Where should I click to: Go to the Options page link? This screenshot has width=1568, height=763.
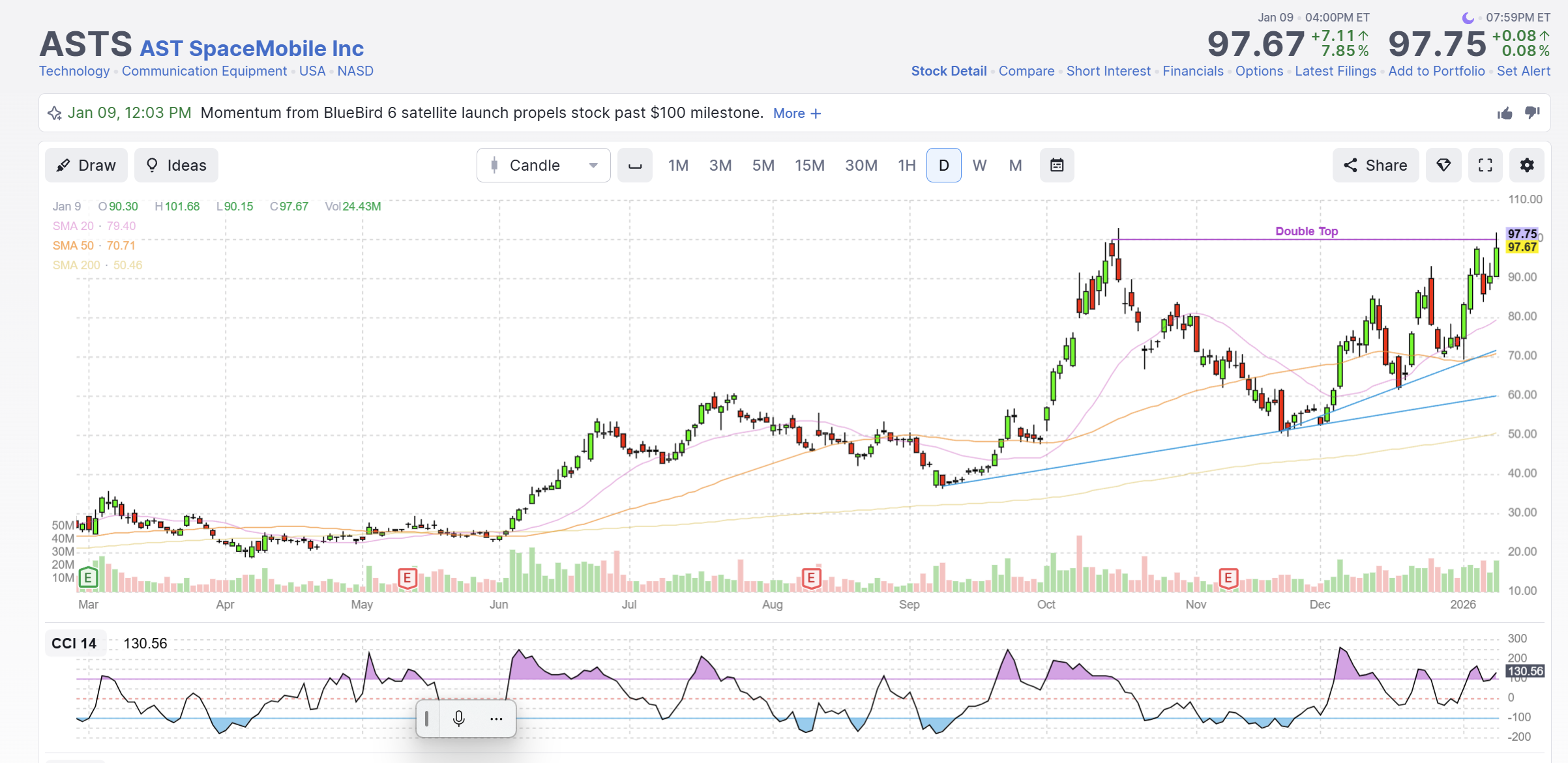point(1259,71)
